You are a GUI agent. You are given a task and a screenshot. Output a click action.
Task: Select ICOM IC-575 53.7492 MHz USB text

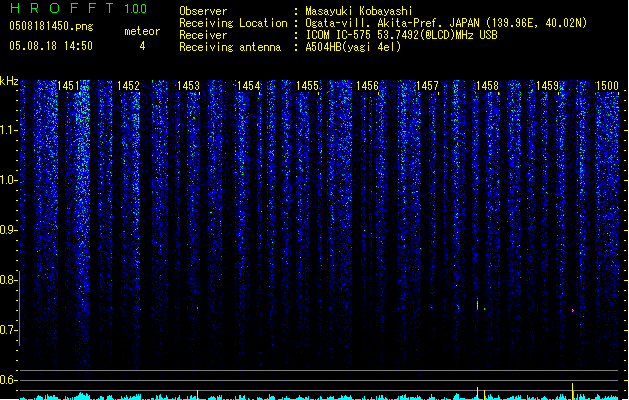point(401,35)
